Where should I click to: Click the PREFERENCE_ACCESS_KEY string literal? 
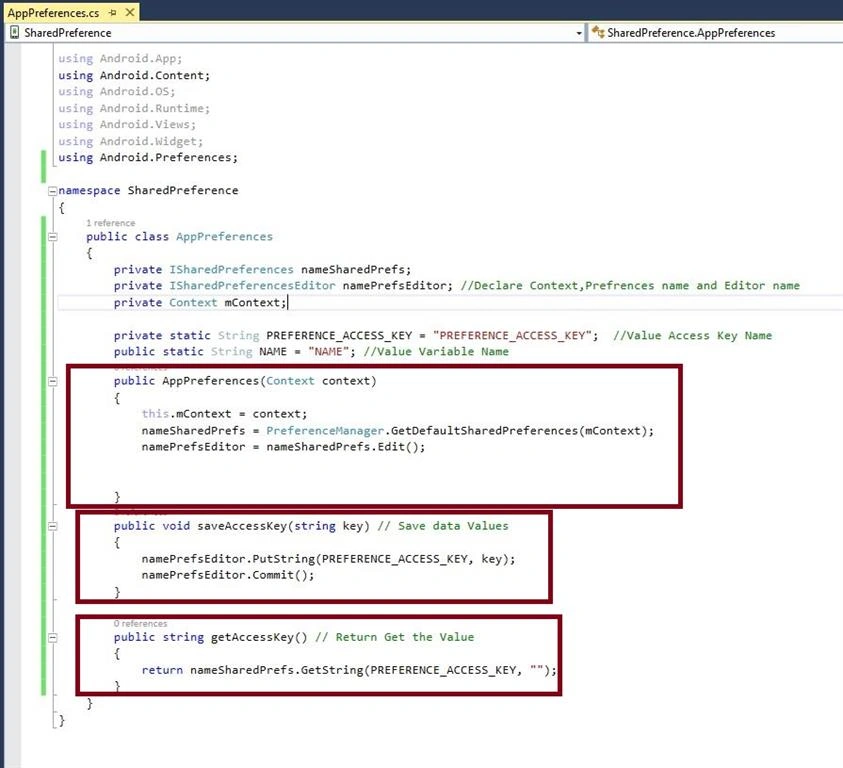[x=515, y=336]
